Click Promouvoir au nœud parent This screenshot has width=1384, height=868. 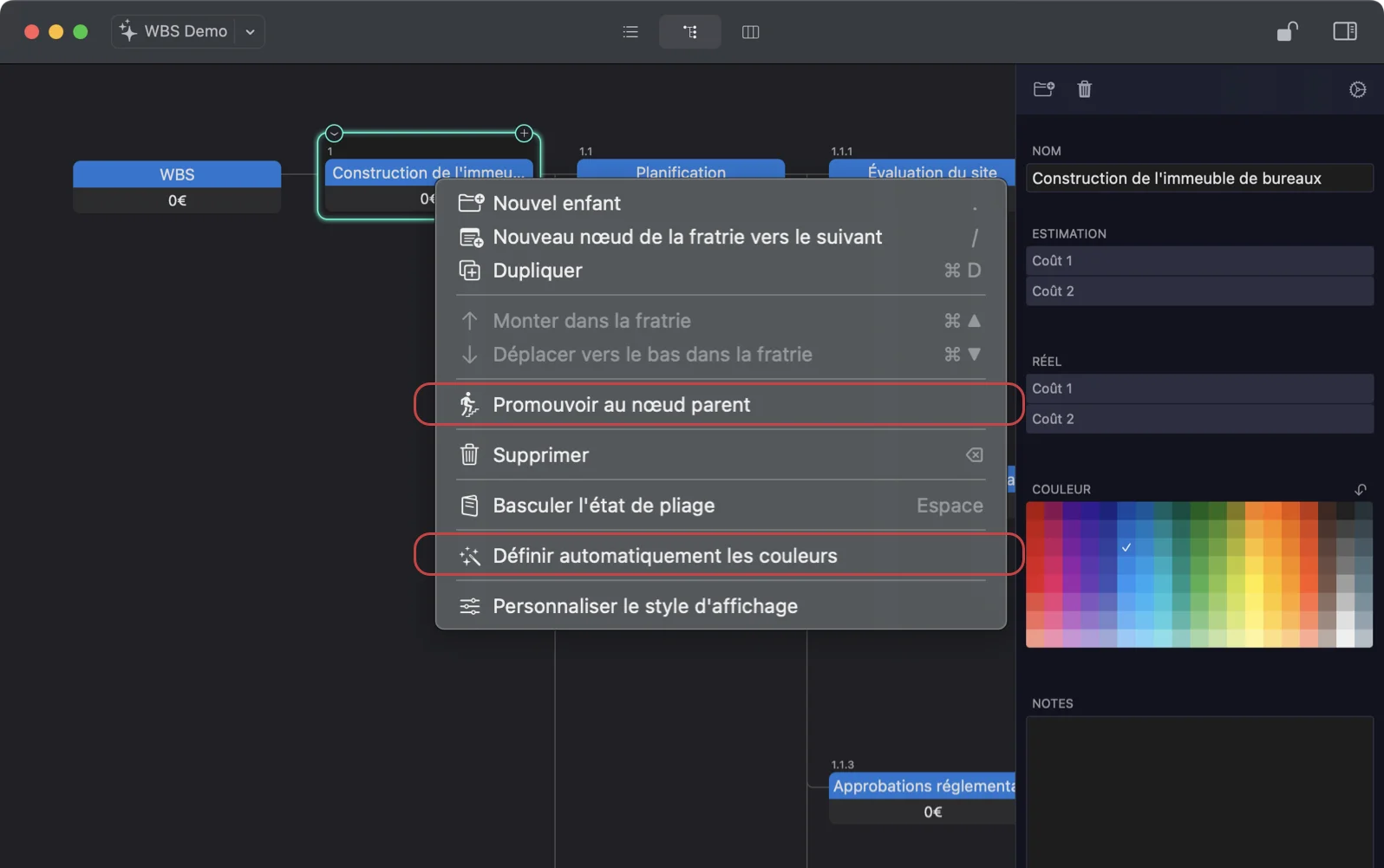[x=621, y=405]
